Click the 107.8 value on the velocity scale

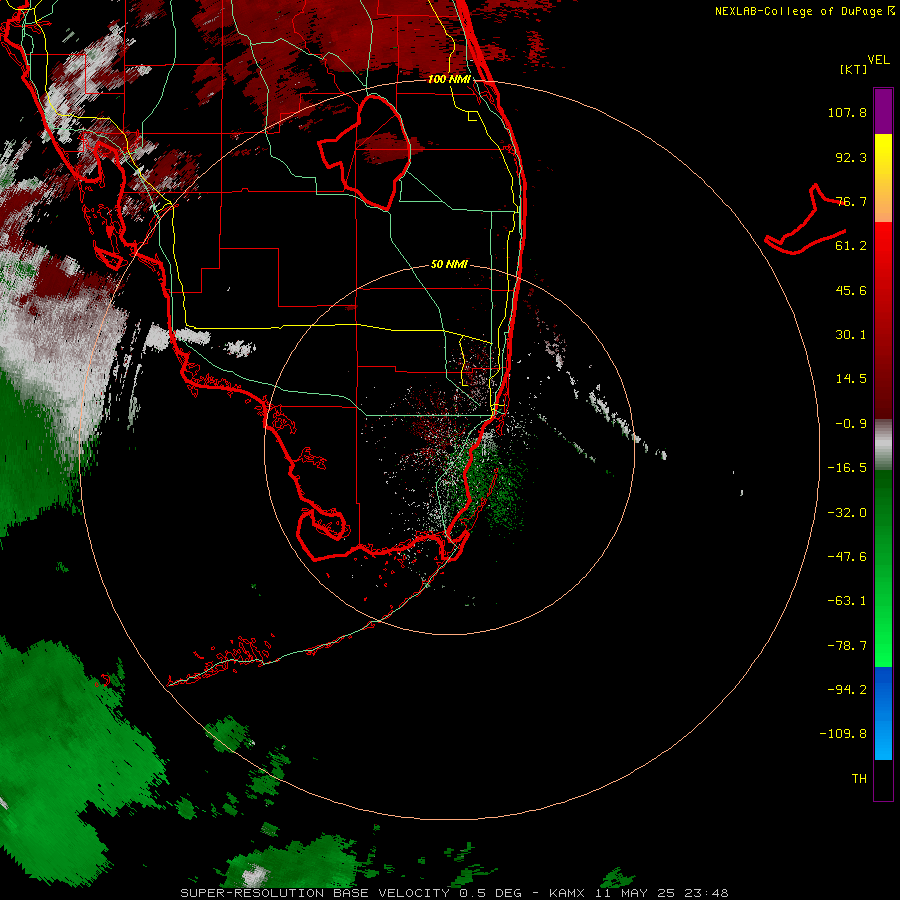coord(847,112)
